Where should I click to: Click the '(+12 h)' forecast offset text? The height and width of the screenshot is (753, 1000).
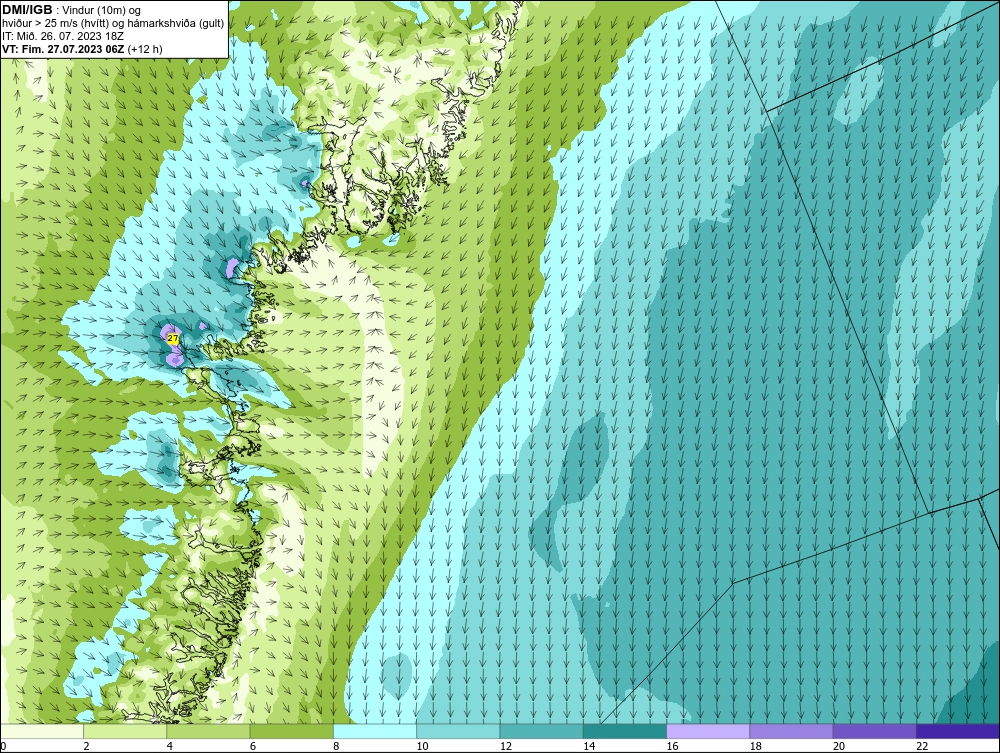[145, 48]
